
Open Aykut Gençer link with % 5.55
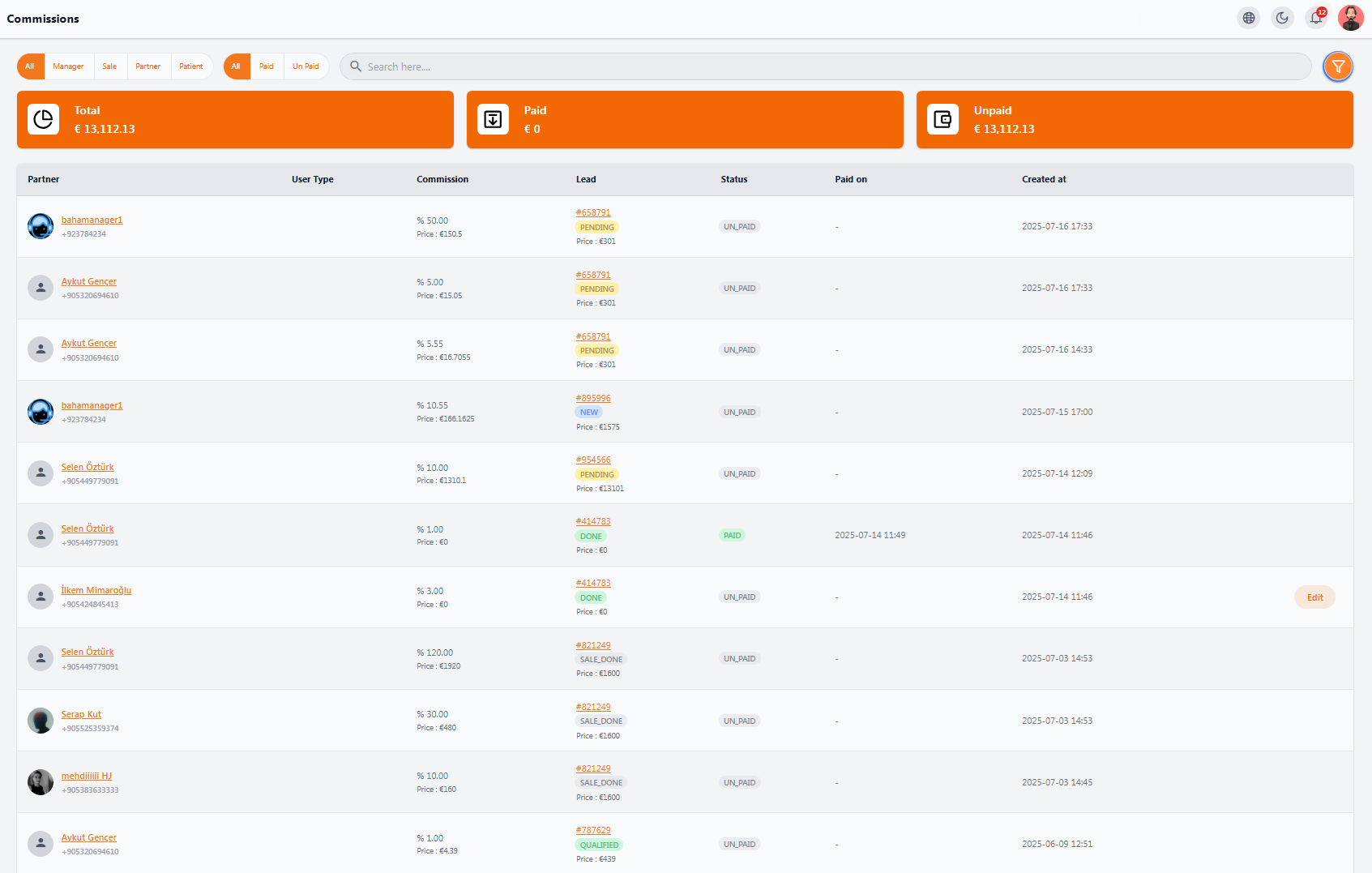coord(89,343)
